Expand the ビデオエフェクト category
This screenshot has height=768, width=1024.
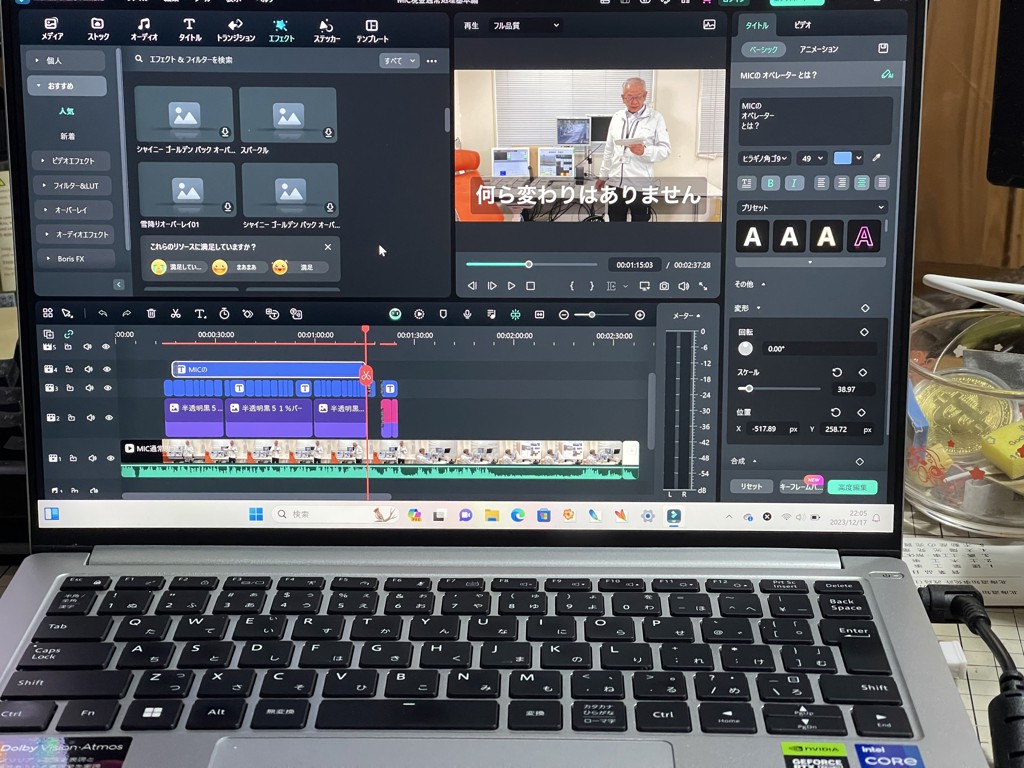coord(73,160)
